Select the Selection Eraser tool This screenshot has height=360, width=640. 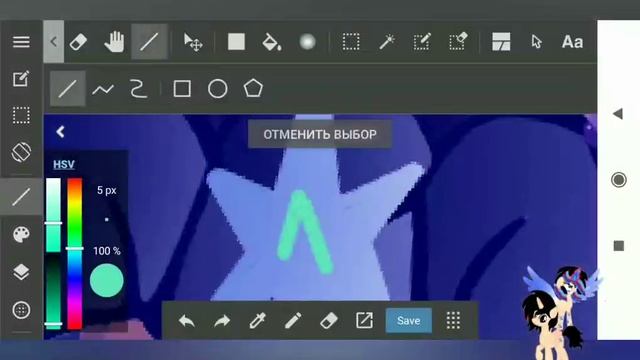click(x=458, y=42)
